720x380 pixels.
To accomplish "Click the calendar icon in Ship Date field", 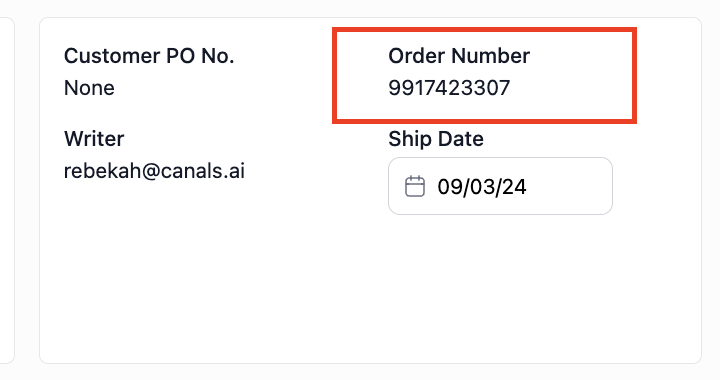I will pos(415,186).
